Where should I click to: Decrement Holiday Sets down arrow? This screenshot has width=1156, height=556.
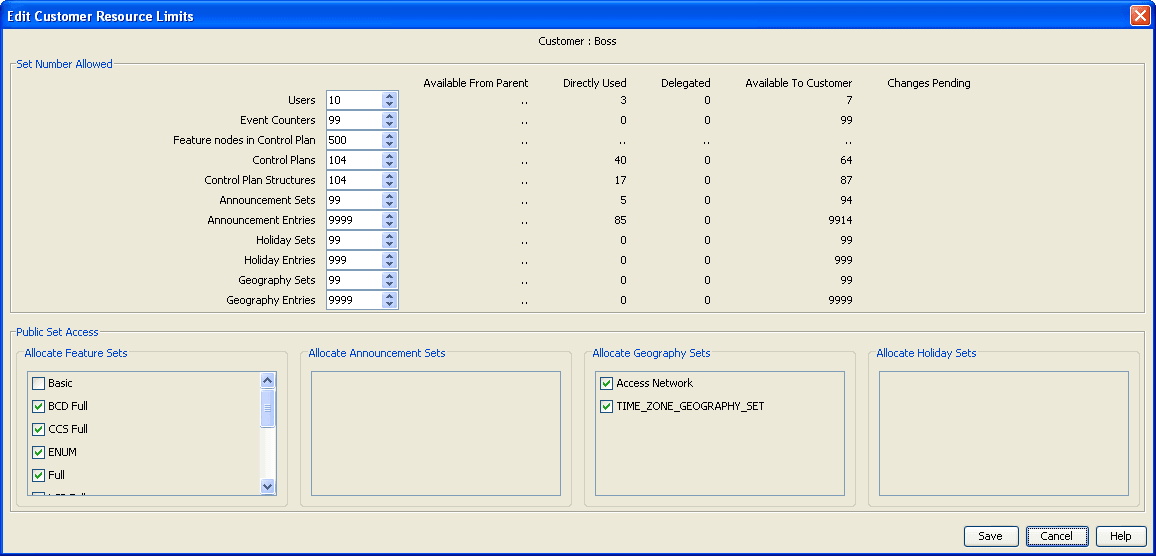pos(389,244)
